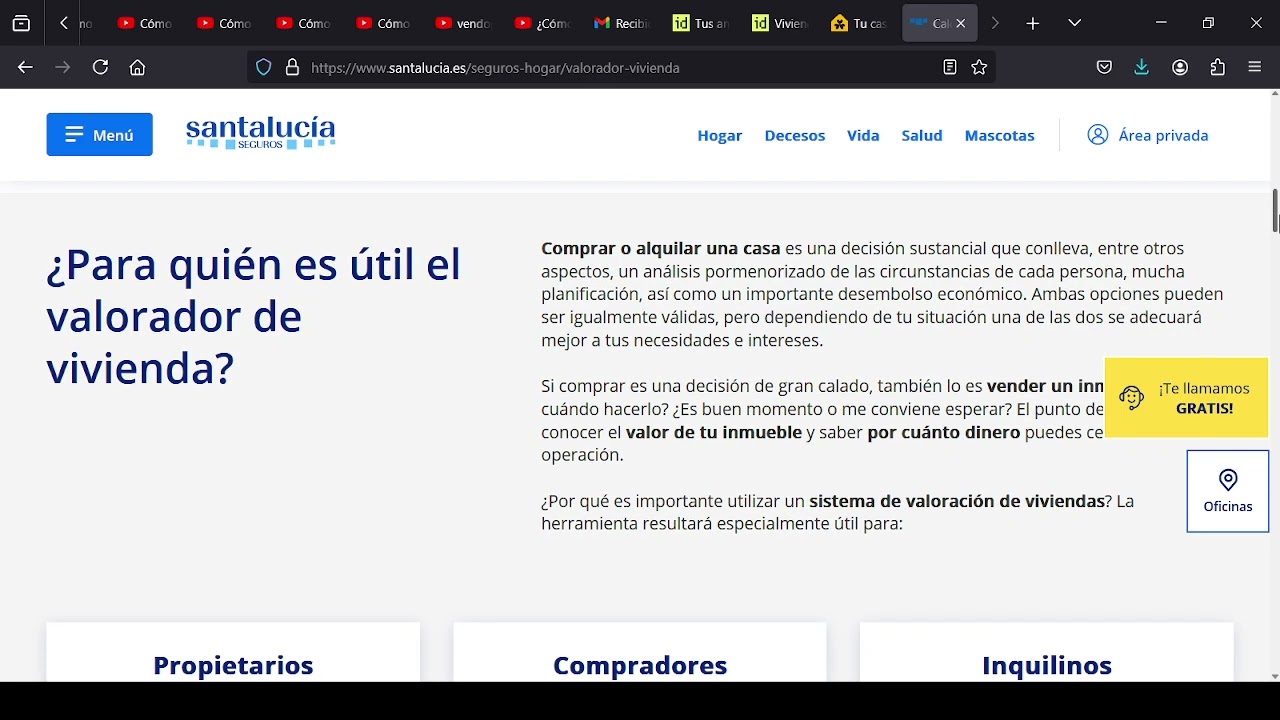The width and height of the screenshot is (1280, 720).
Task: Select the Inquilinos card heading
Action: click(x=1047, y=666)
